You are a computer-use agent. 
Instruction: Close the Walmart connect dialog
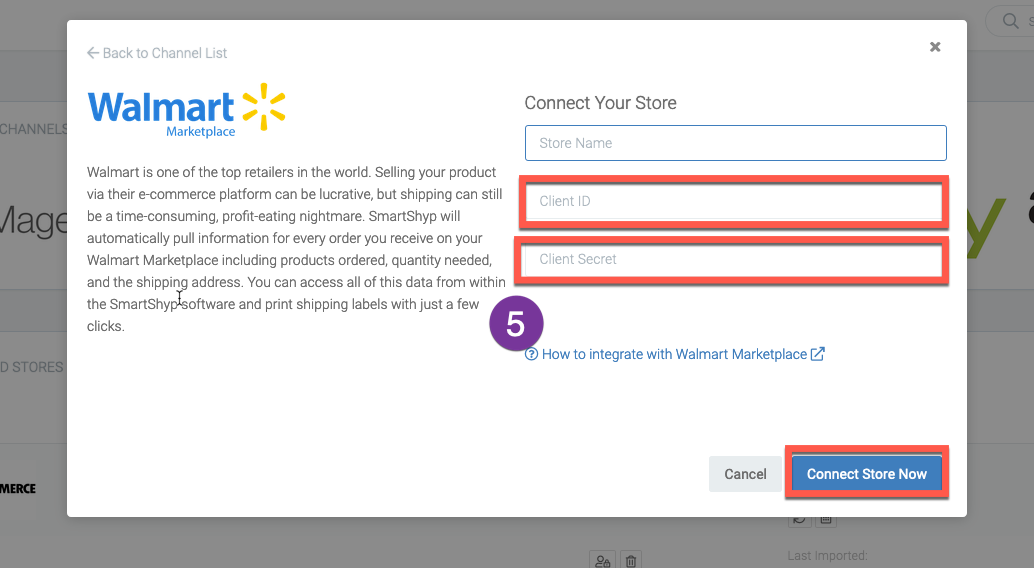pyautogui.click(x=935, y=47)
